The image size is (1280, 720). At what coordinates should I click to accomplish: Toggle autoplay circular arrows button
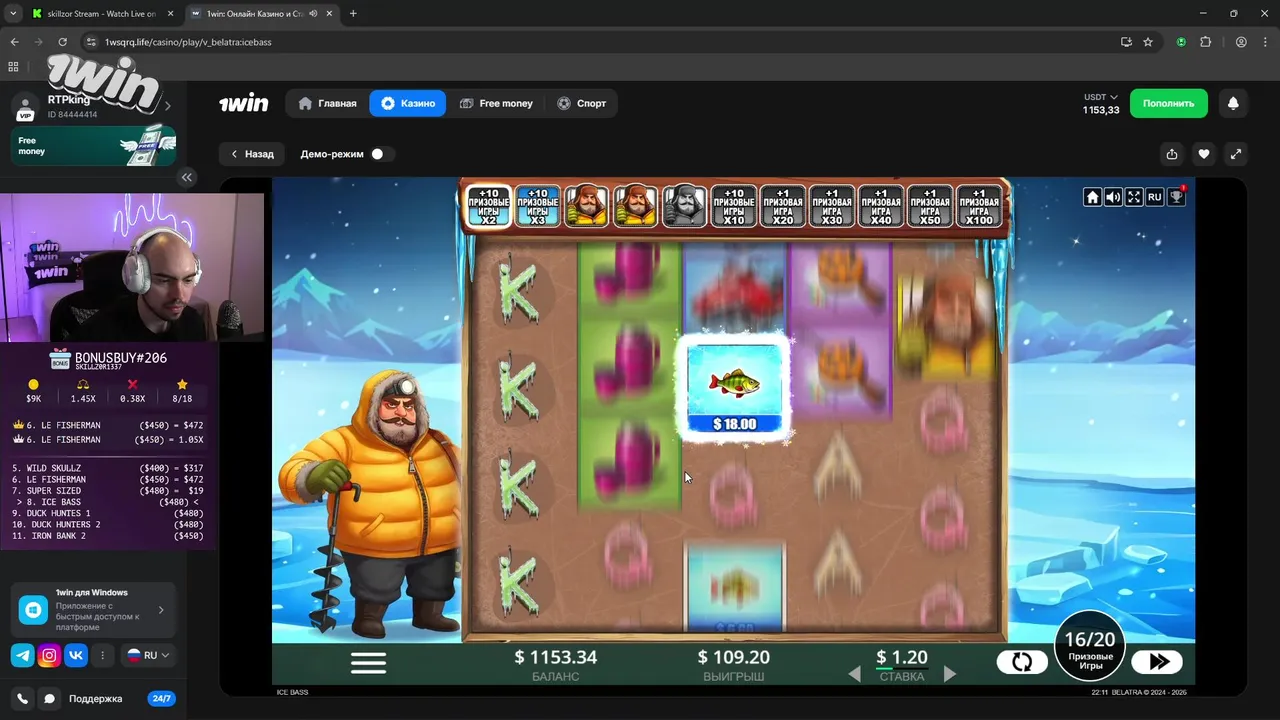coord(1022,662)
